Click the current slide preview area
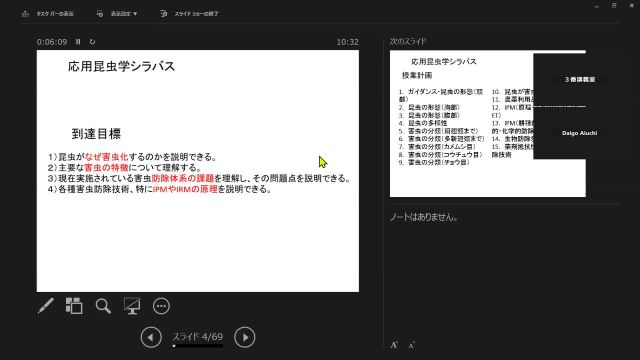 tap(198, 171)
